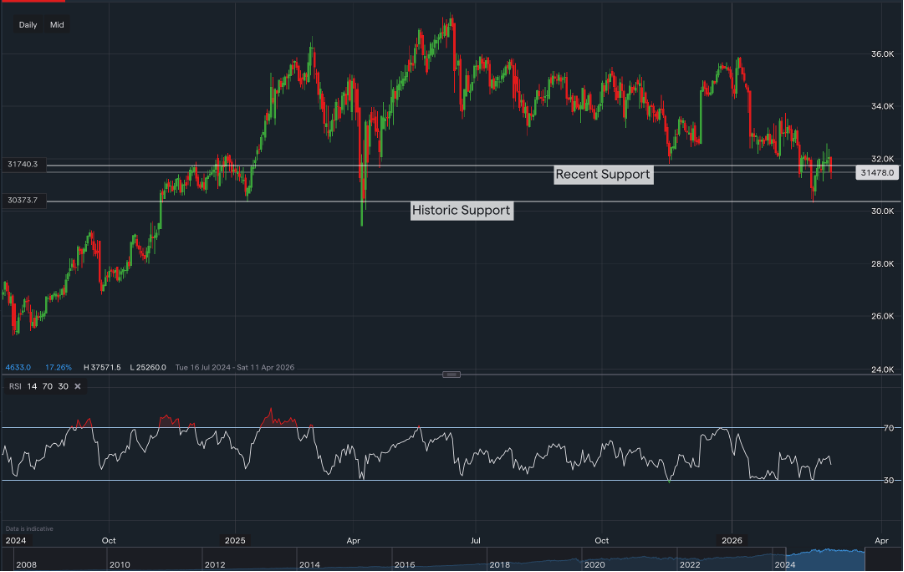This screenshot has height=572, width=904.
Task: Remove the RSI indicator with its X
Action: click(77, 386)
